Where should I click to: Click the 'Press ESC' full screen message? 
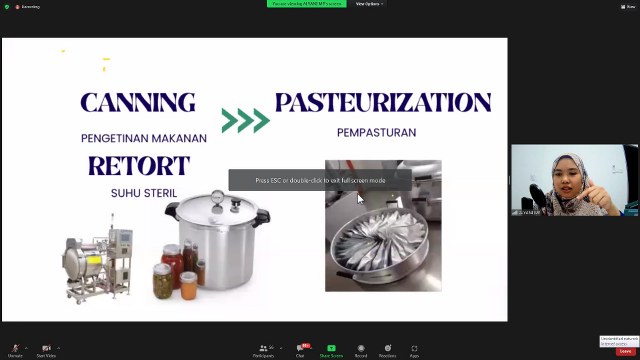pos(320,180)
